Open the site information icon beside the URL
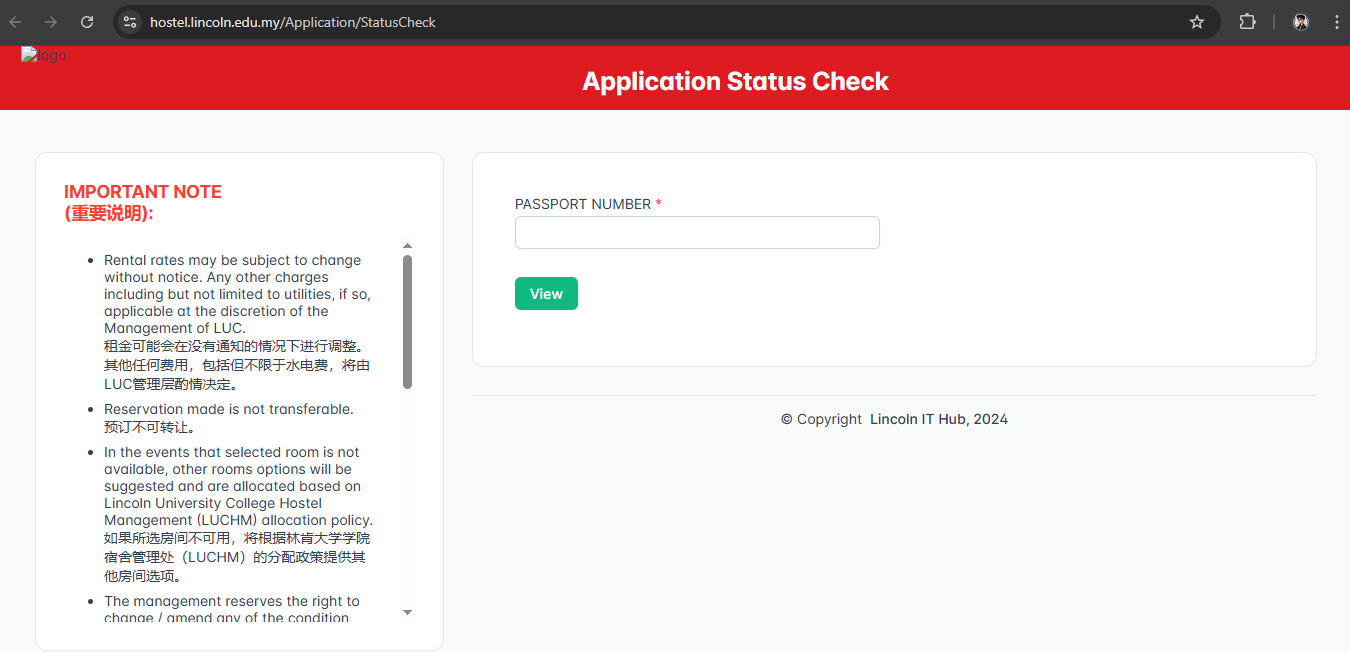Viewport: 1350px width, 653px height. click(129, 22)
